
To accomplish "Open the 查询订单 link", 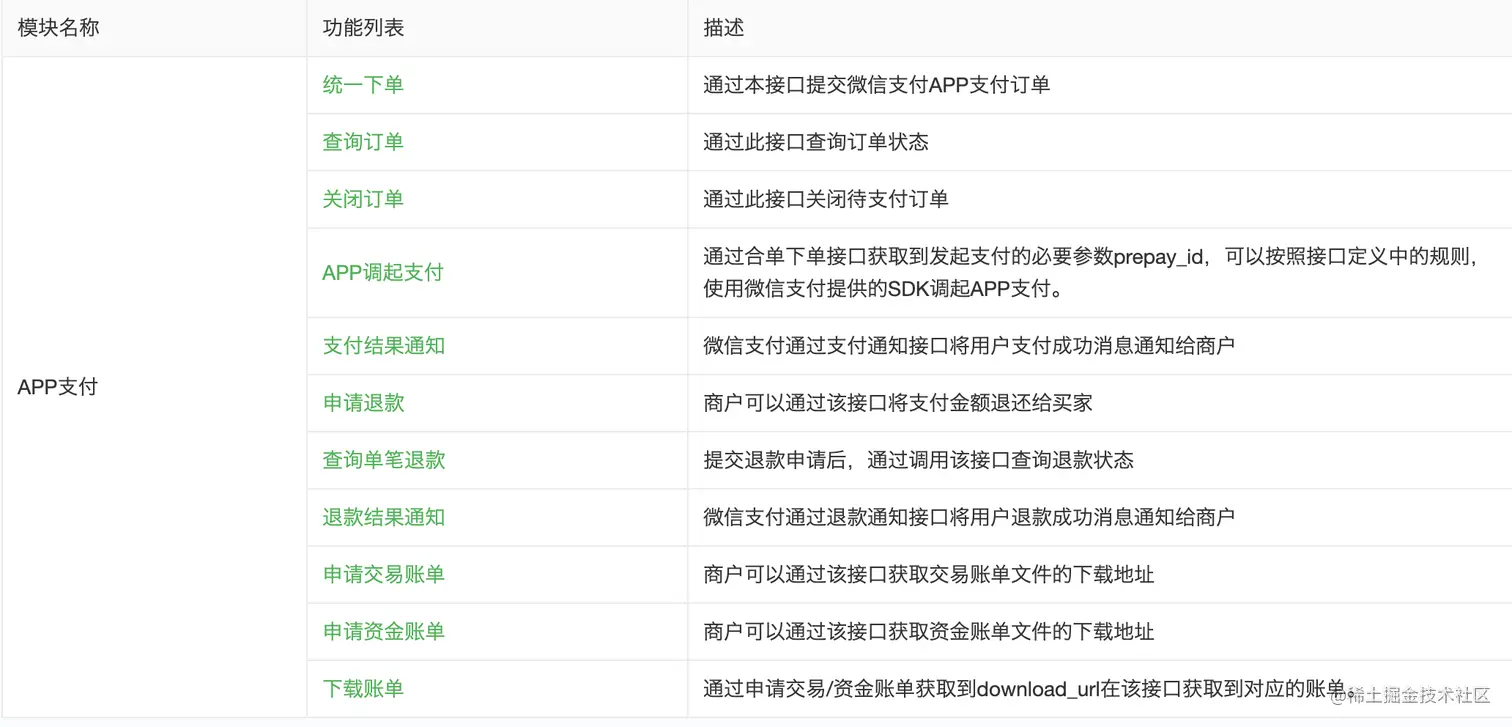I will click(x=363, y=142).
